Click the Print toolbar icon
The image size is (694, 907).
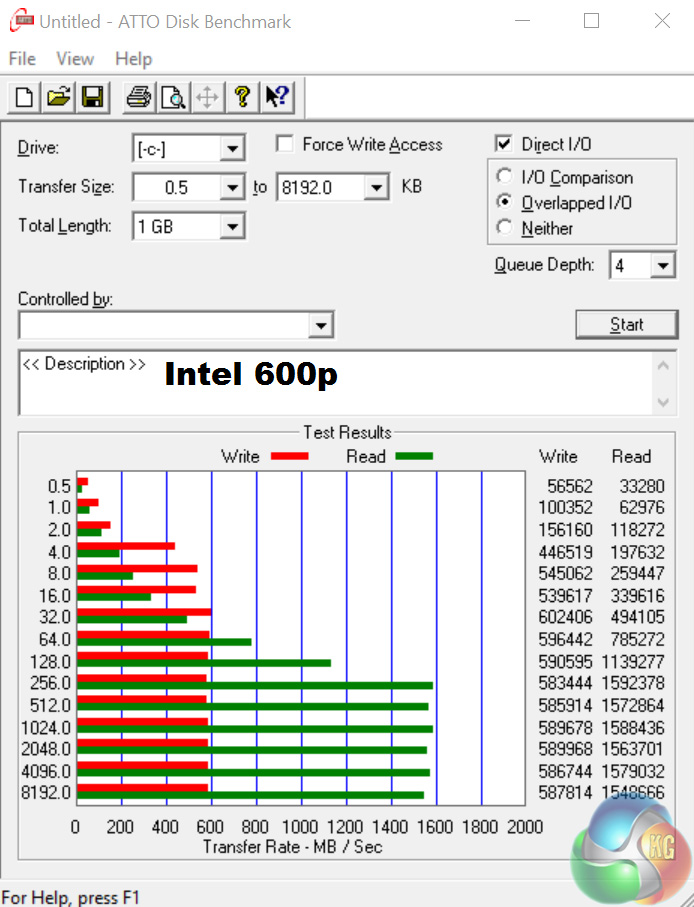tap(139, 97)
